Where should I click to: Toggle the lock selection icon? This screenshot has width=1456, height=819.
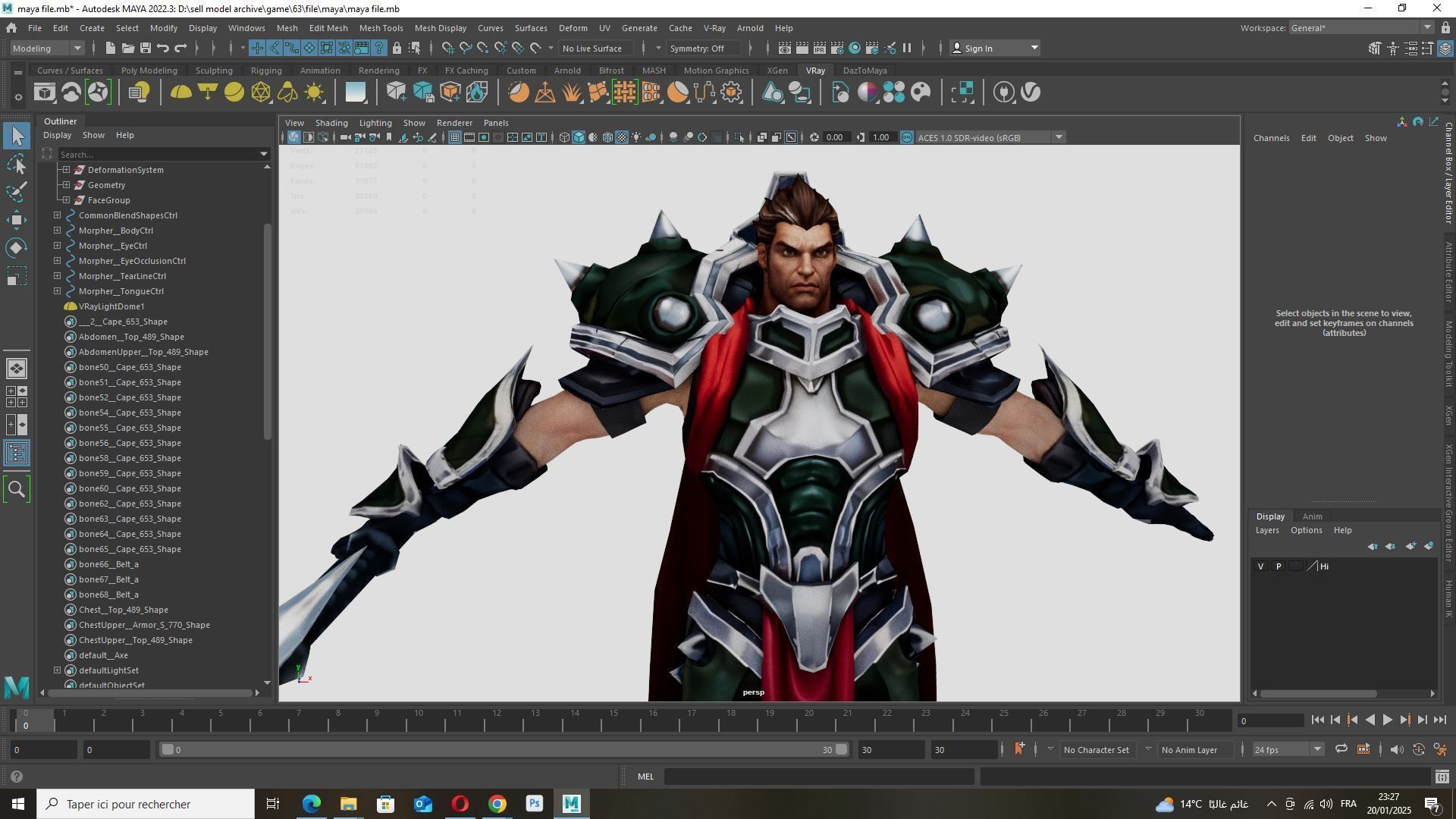(x=397, y=49)
